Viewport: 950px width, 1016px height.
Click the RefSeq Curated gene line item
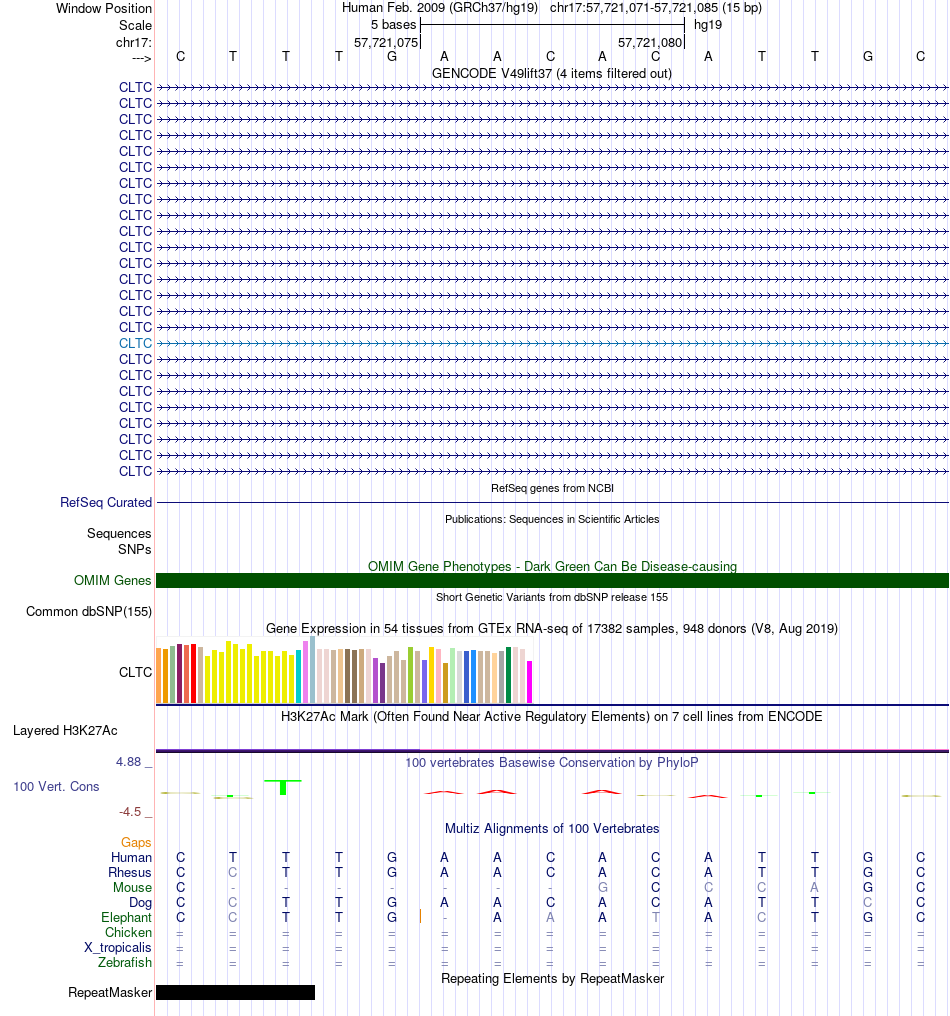click(552, 502)
